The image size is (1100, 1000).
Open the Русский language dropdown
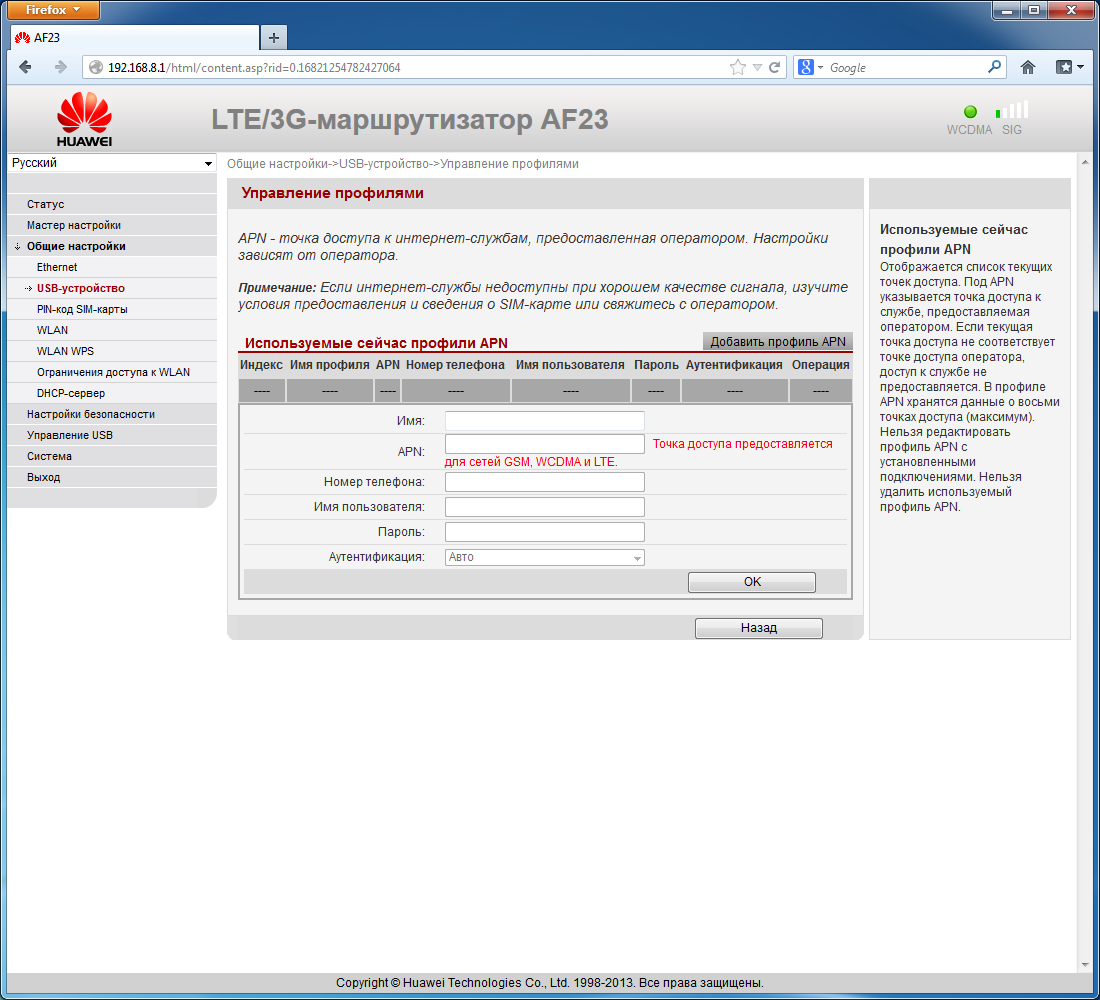click(112, 163)
